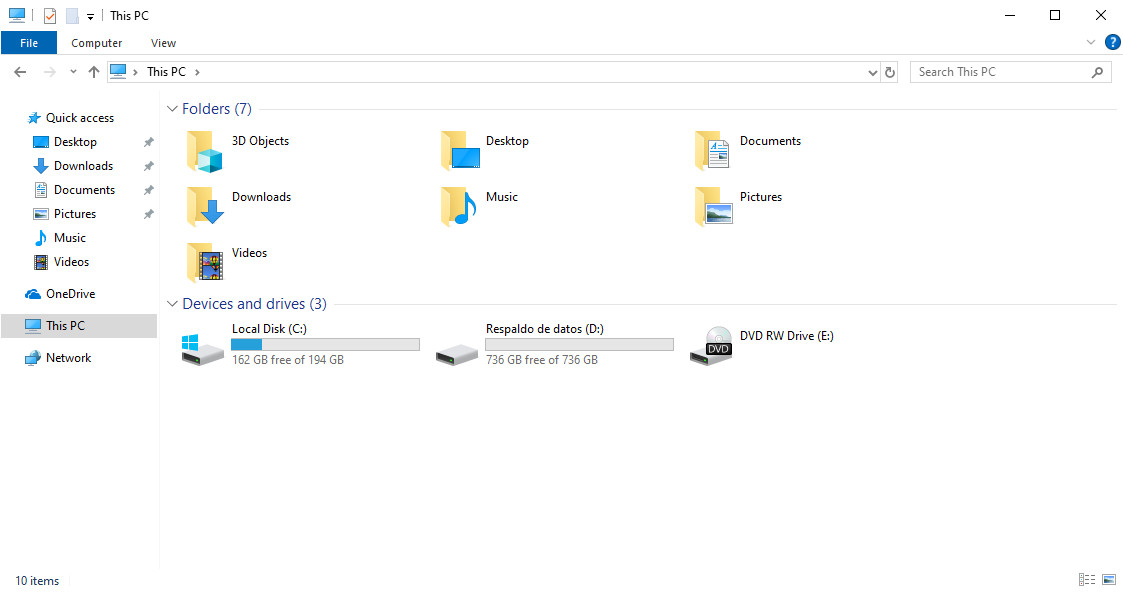This screenshot has width=1123, height=592.
Task: Select Videos in the navigation pane
Action: (71, 262)
